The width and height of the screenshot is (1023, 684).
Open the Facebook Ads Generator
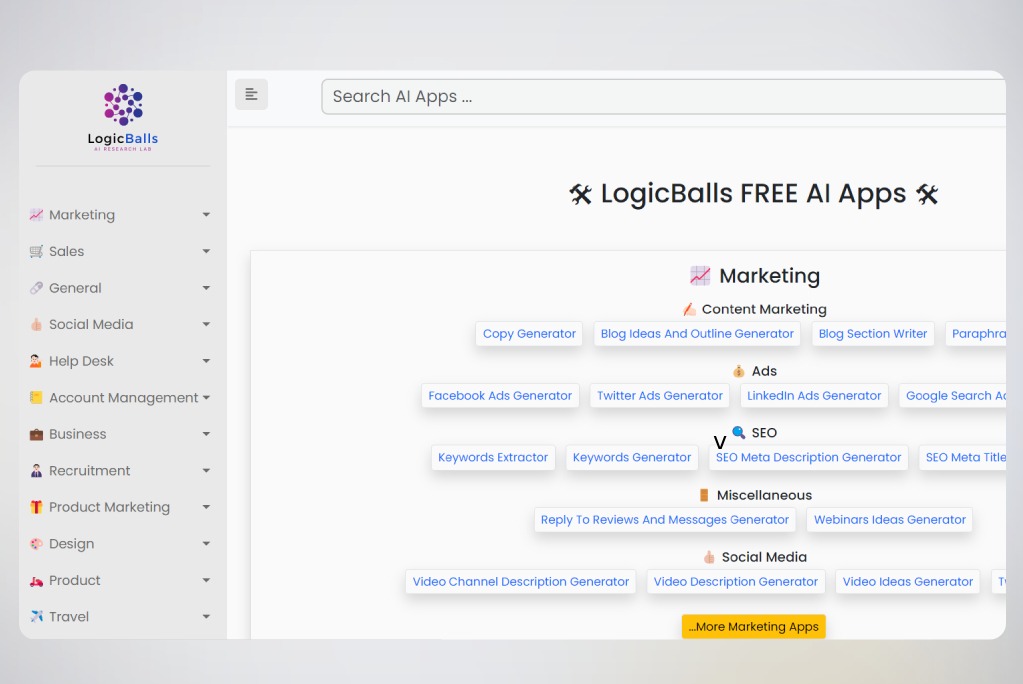500,396
